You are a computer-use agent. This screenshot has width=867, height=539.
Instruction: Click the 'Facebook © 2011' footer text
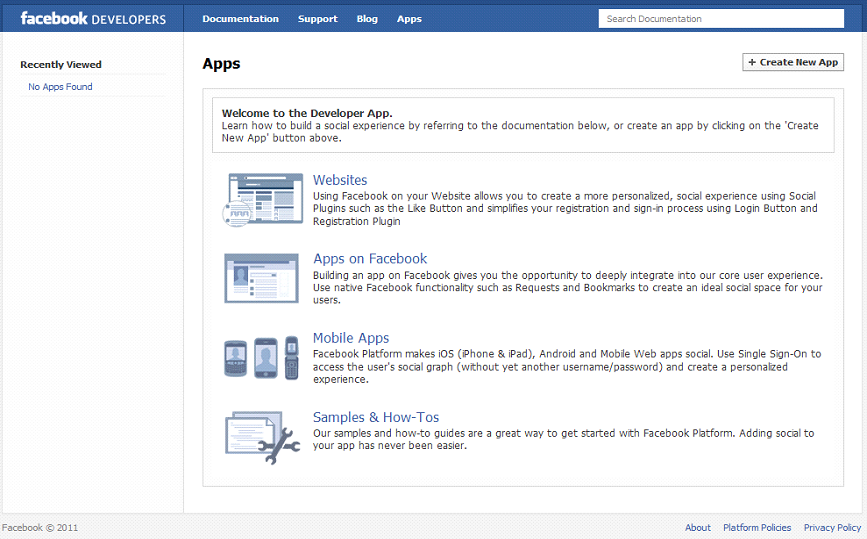tap(40, 527)
